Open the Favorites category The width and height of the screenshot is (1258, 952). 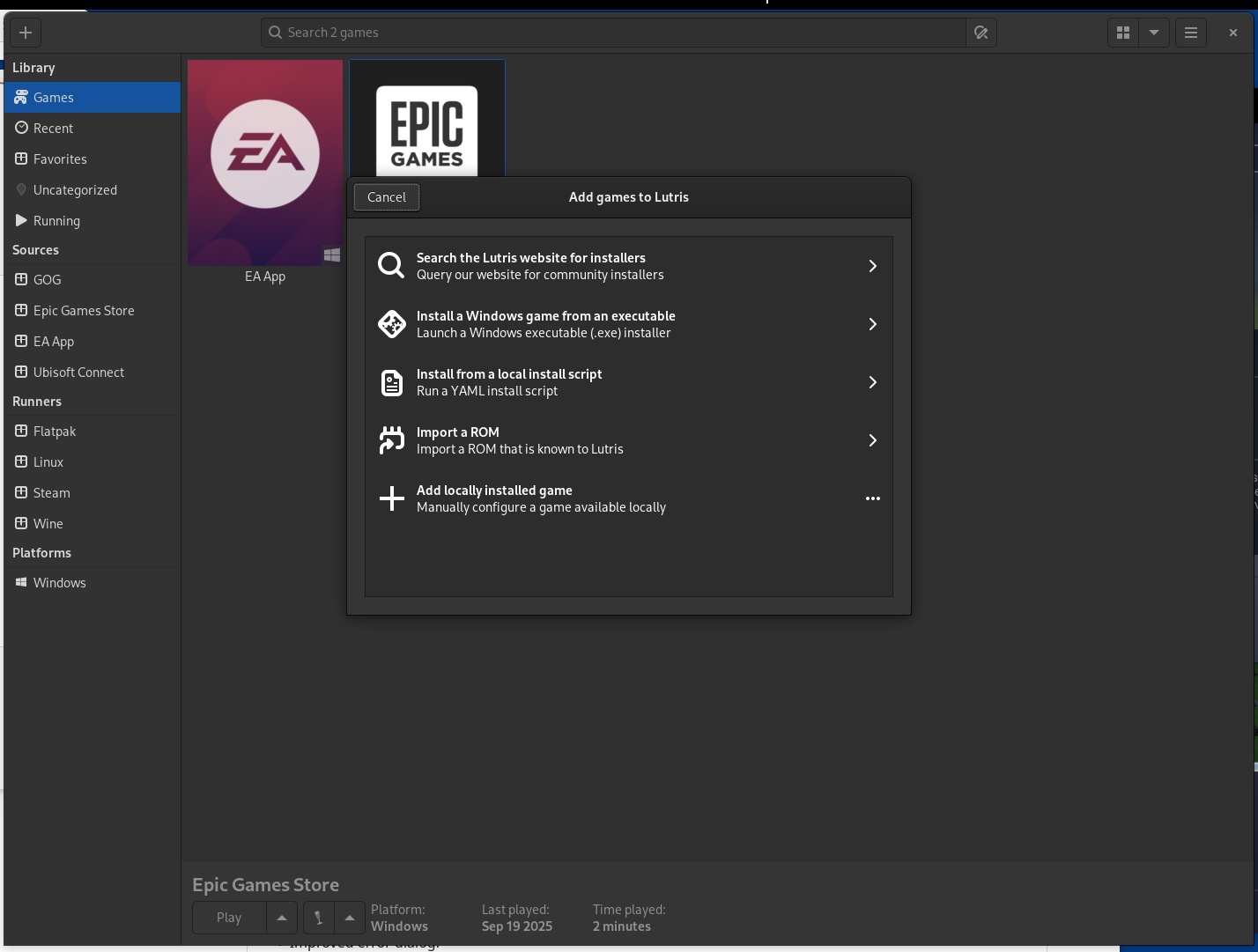click(x=92, y=159)
